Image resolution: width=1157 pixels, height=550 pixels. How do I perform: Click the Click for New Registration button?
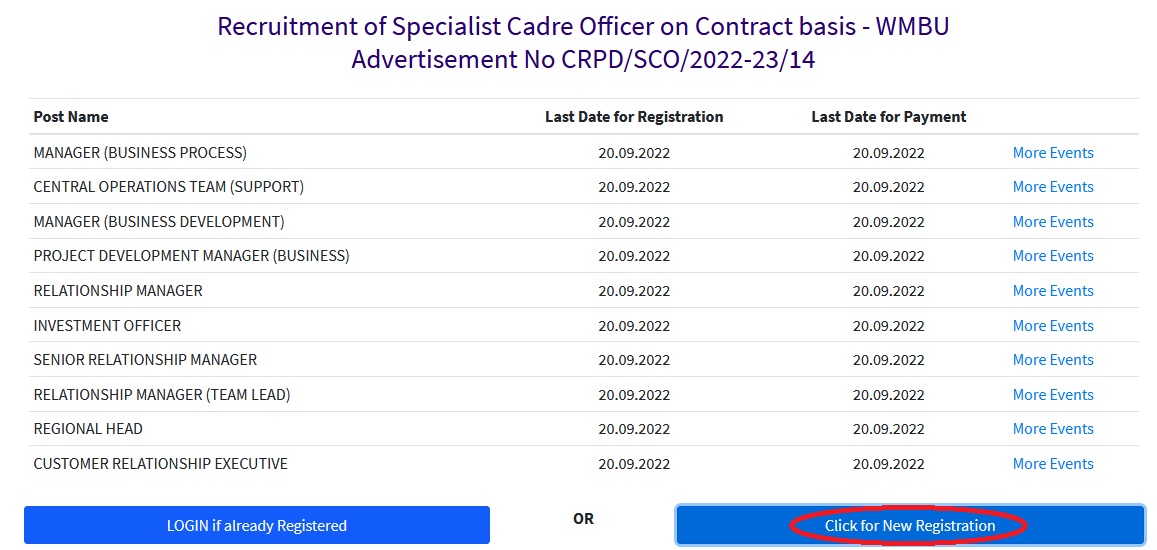(909, 526)
